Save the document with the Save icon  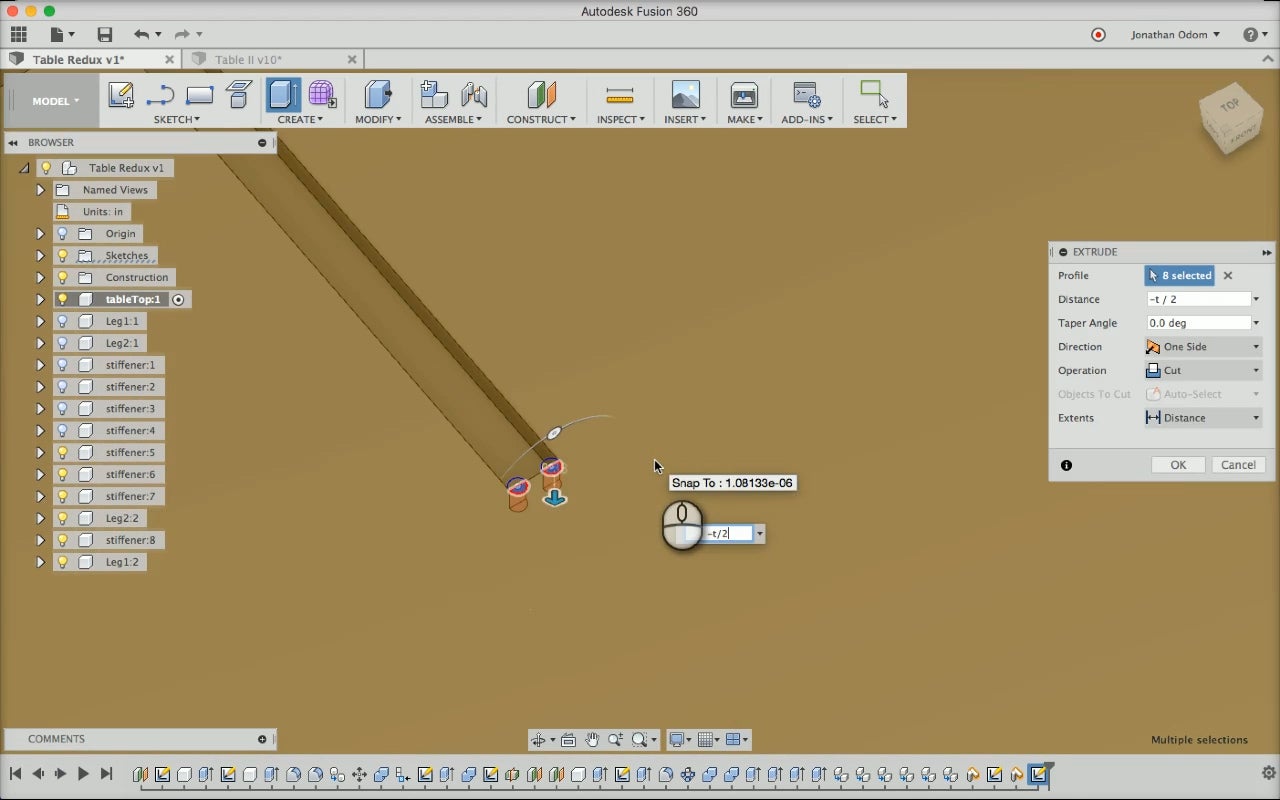point(105,34)
